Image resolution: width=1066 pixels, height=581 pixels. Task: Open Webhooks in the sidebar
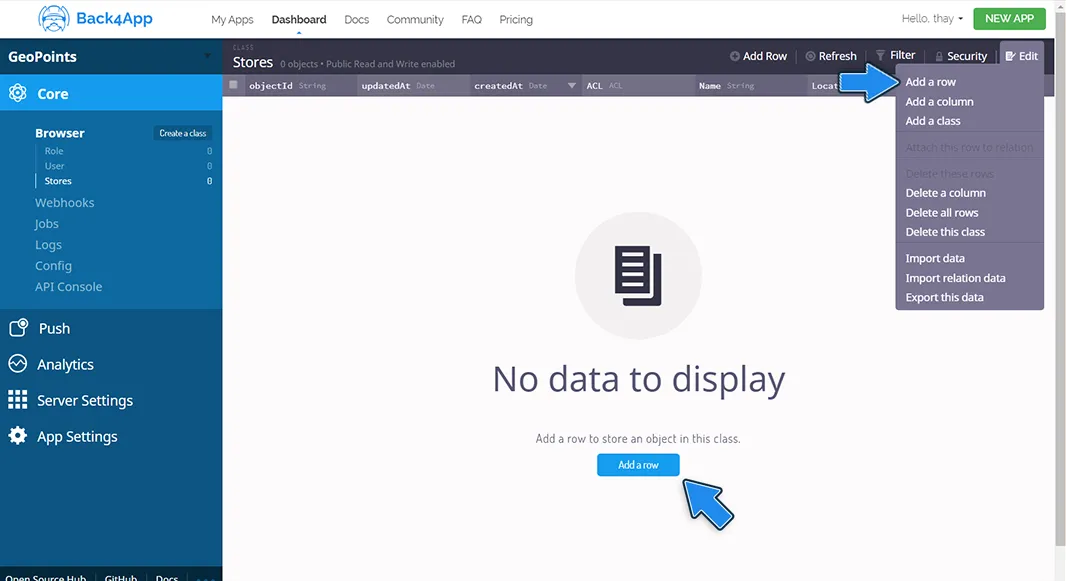[x=65, y=203]
